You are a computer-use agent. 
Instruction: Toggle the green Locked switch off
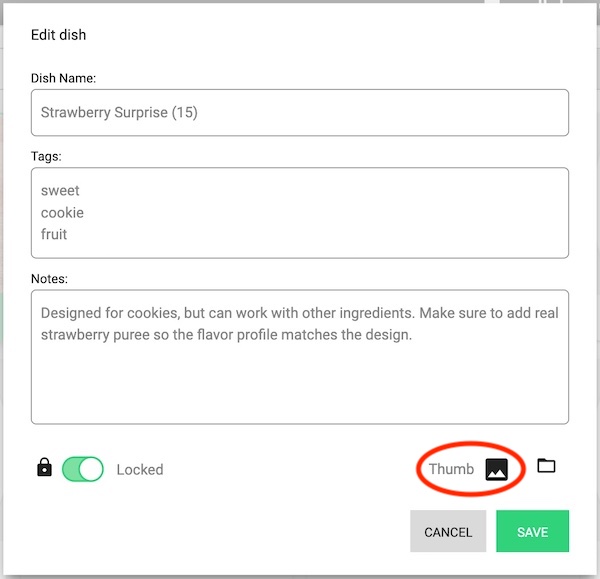(83, 469)
